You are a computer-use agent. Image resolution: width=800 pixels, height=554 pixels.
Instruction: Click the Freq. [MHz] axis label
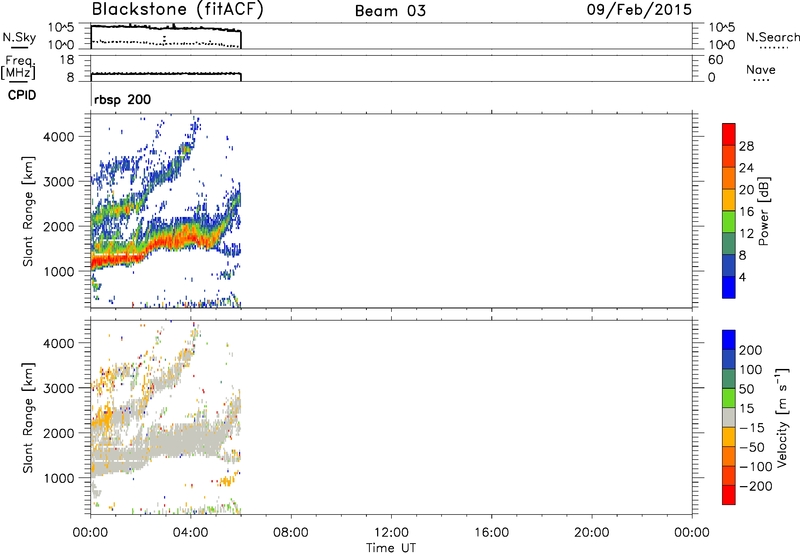pyautogui.click(x=18, y=68)
